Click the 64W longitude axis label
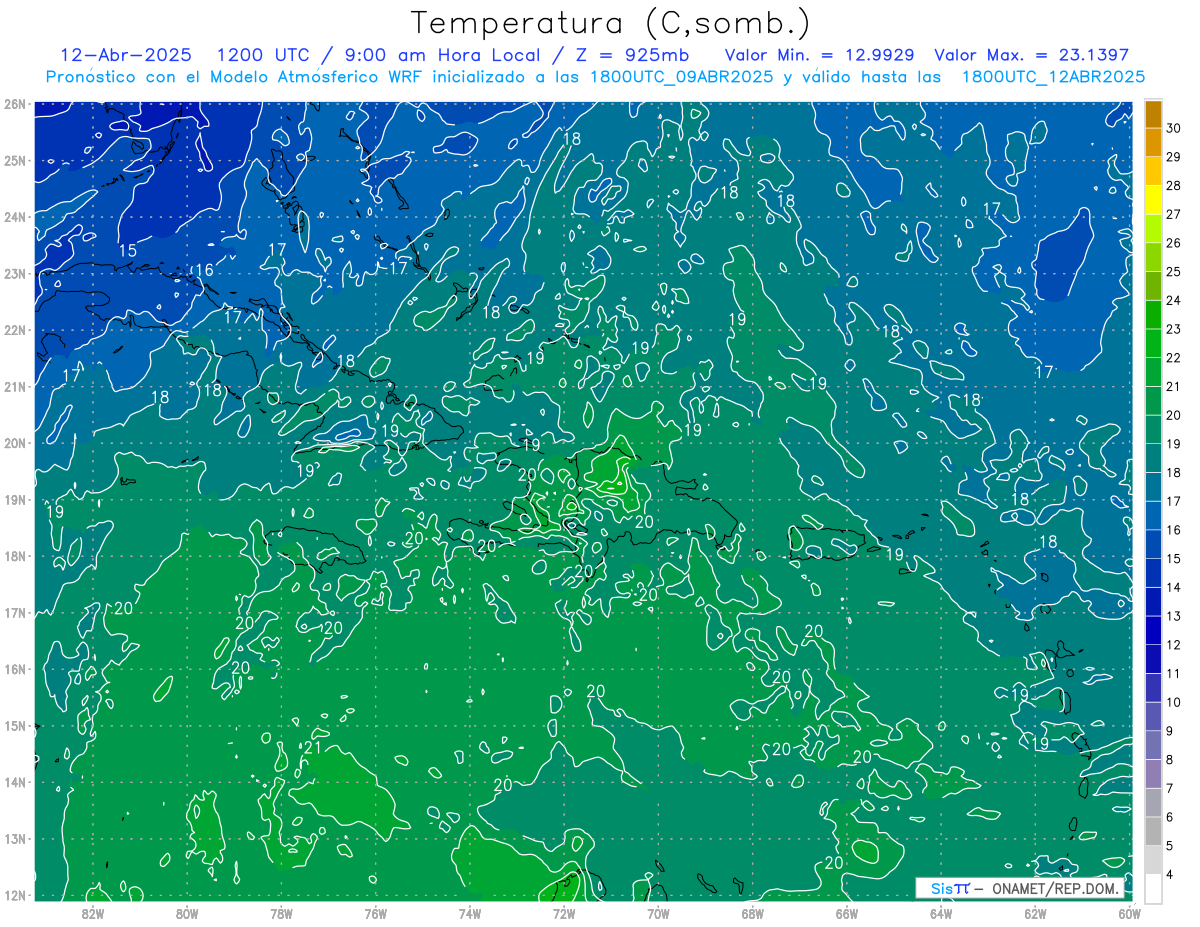 pyautogui.click(x=941, y=913)
